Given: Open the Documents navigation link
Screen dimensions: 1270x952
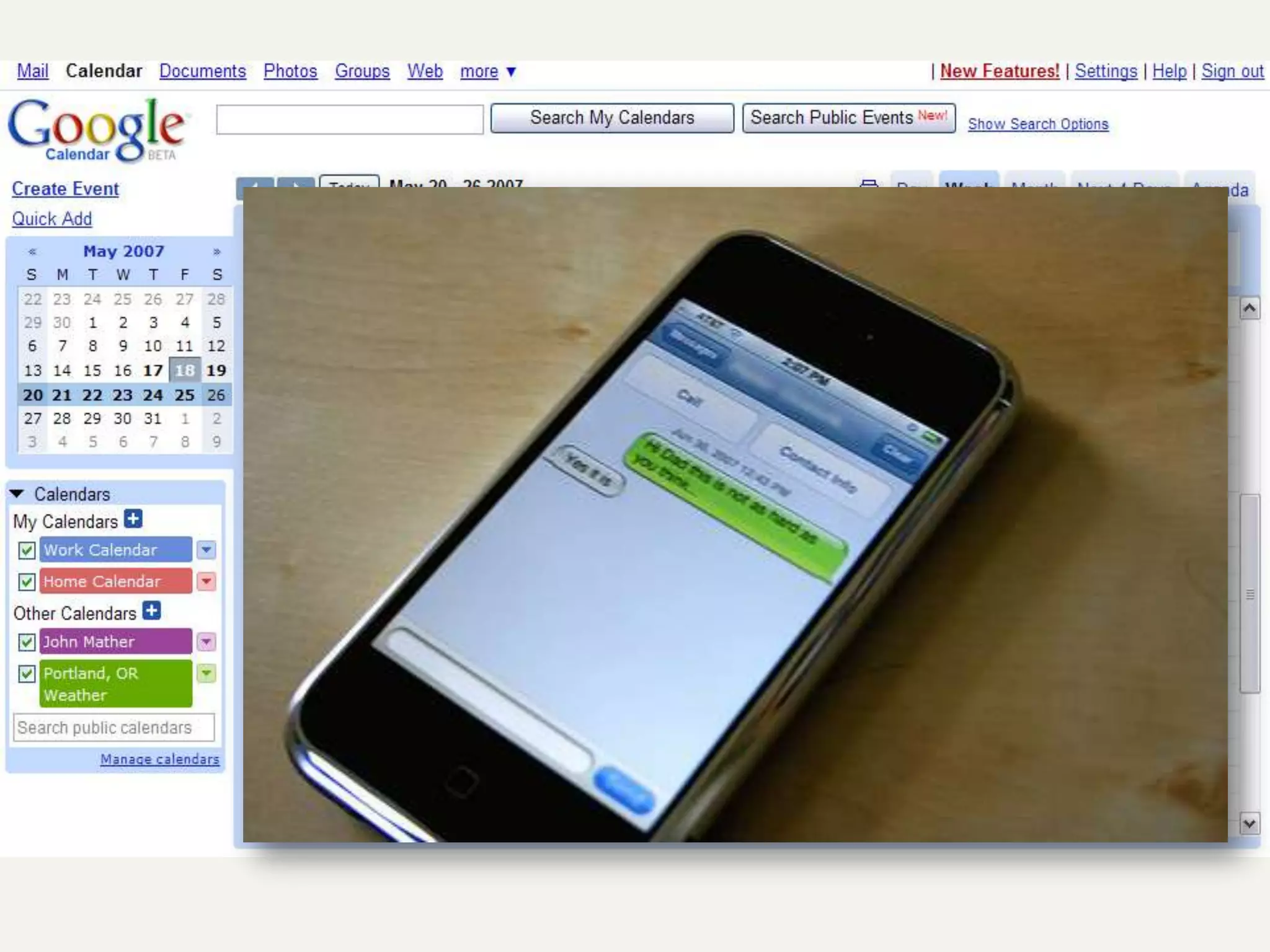Looking at the screenshot, I should [x=202, y=71].
